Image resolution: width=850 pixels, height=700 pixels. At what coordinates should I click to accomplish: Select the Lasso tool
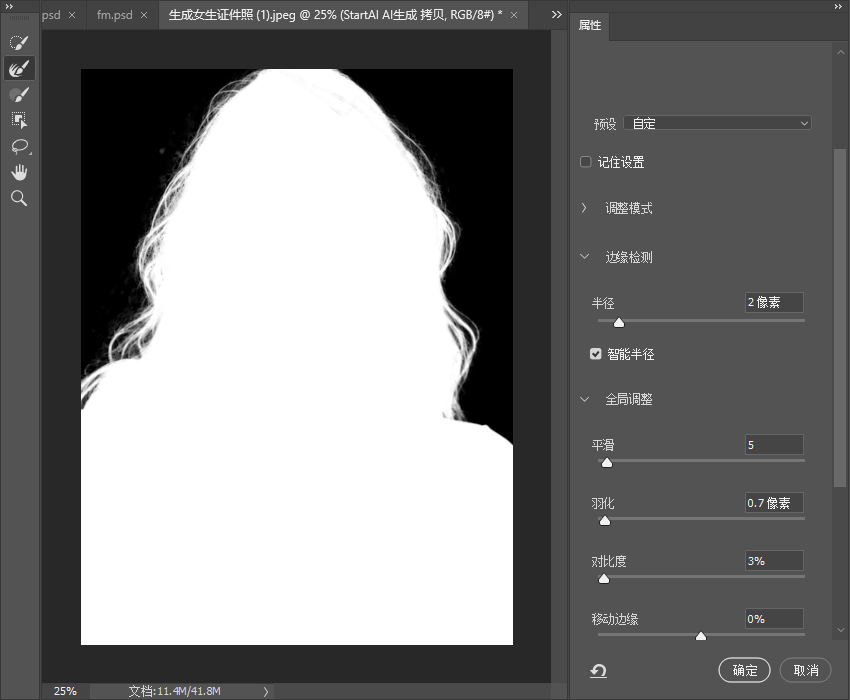pos(20,146)
